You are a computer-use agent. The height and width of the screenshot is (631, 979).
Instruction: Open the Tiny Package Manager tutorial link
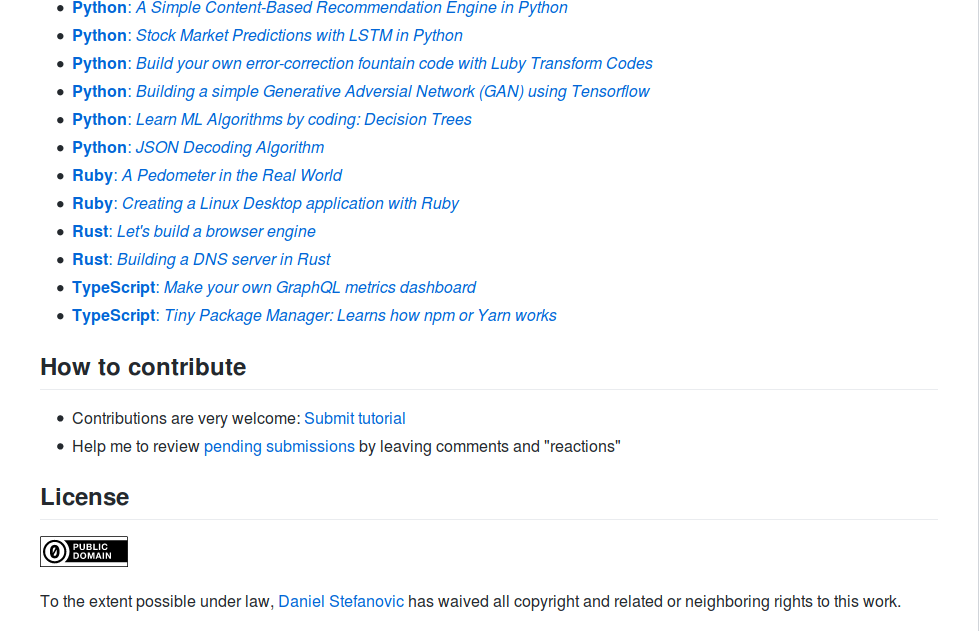[360, 316]
